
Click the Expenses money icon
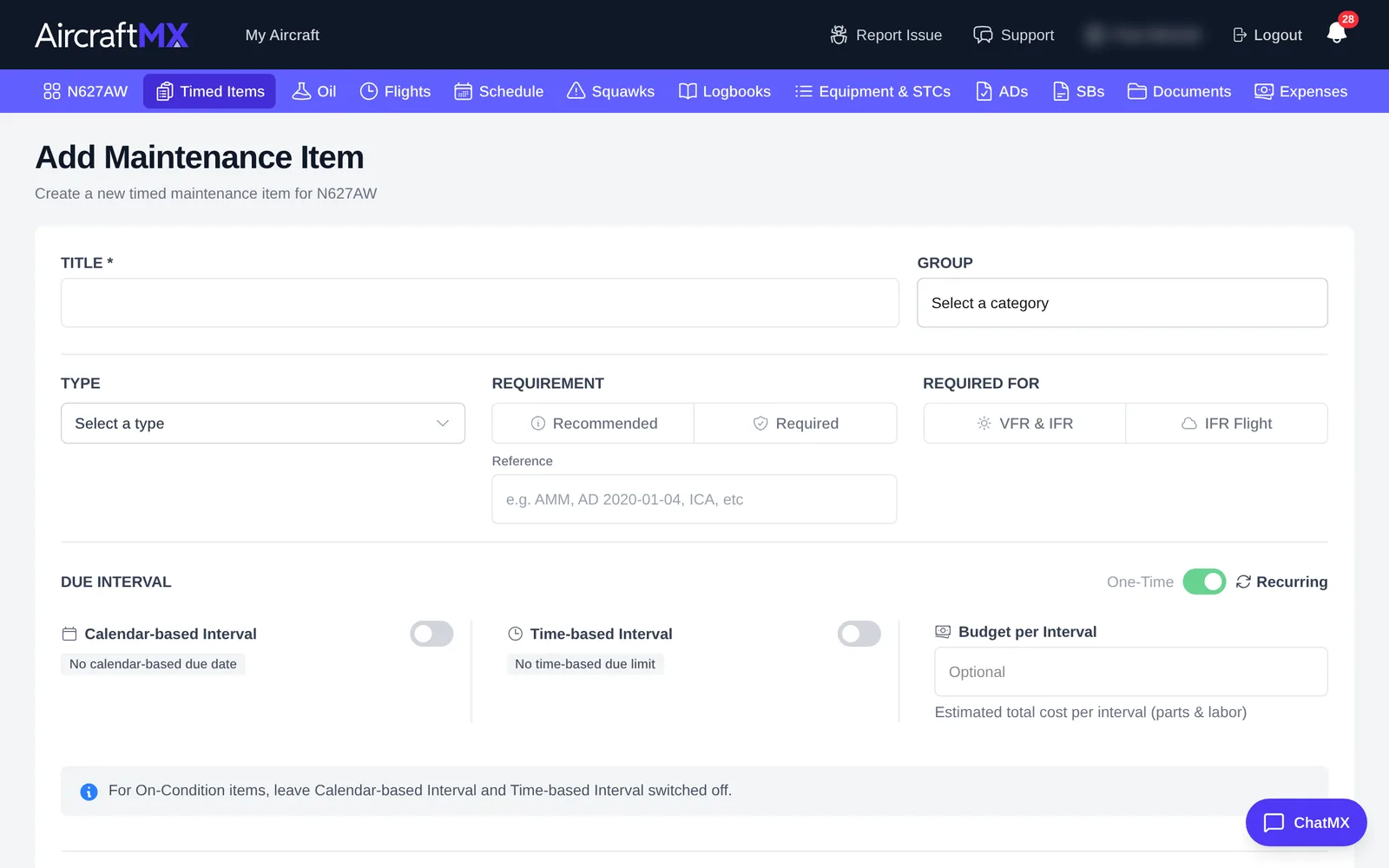tap(1264, 91)
